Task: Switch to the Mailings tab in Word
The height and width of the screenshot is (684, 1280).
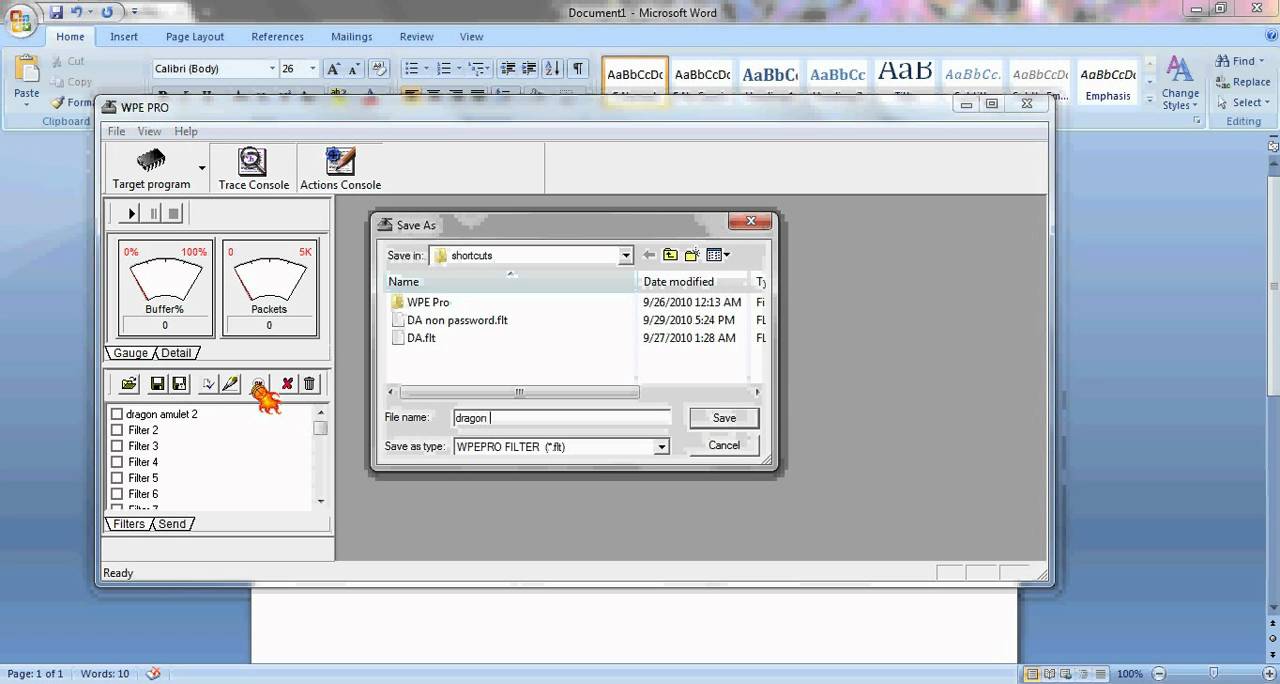Action: point(351,37)
